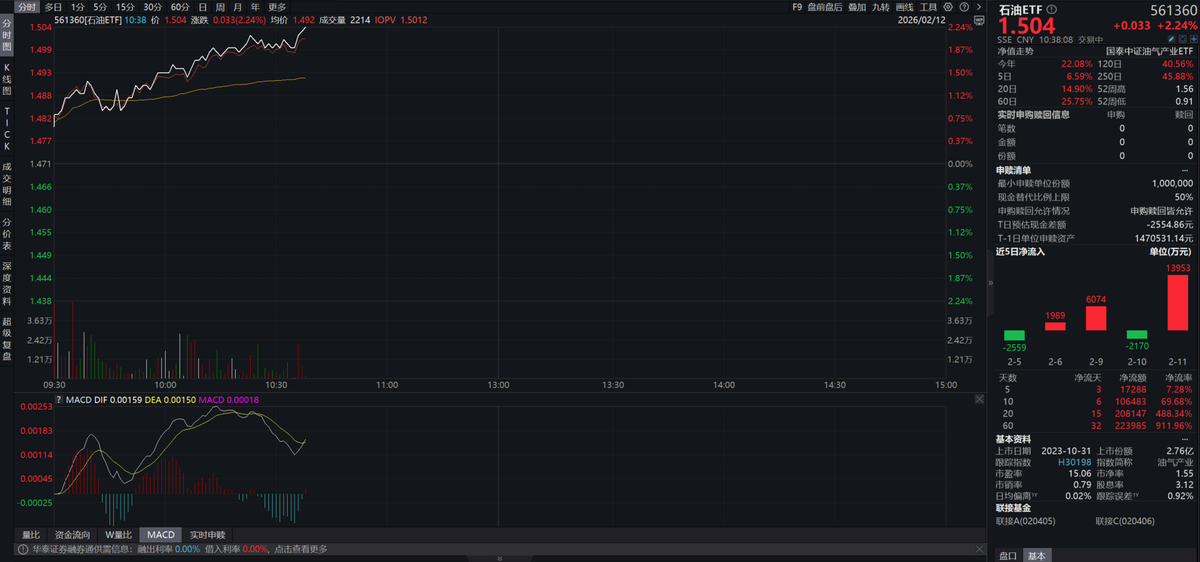Open K线图 in left sidebar
This screenshot has height=562, width=1200.
(x=7, y=78)
